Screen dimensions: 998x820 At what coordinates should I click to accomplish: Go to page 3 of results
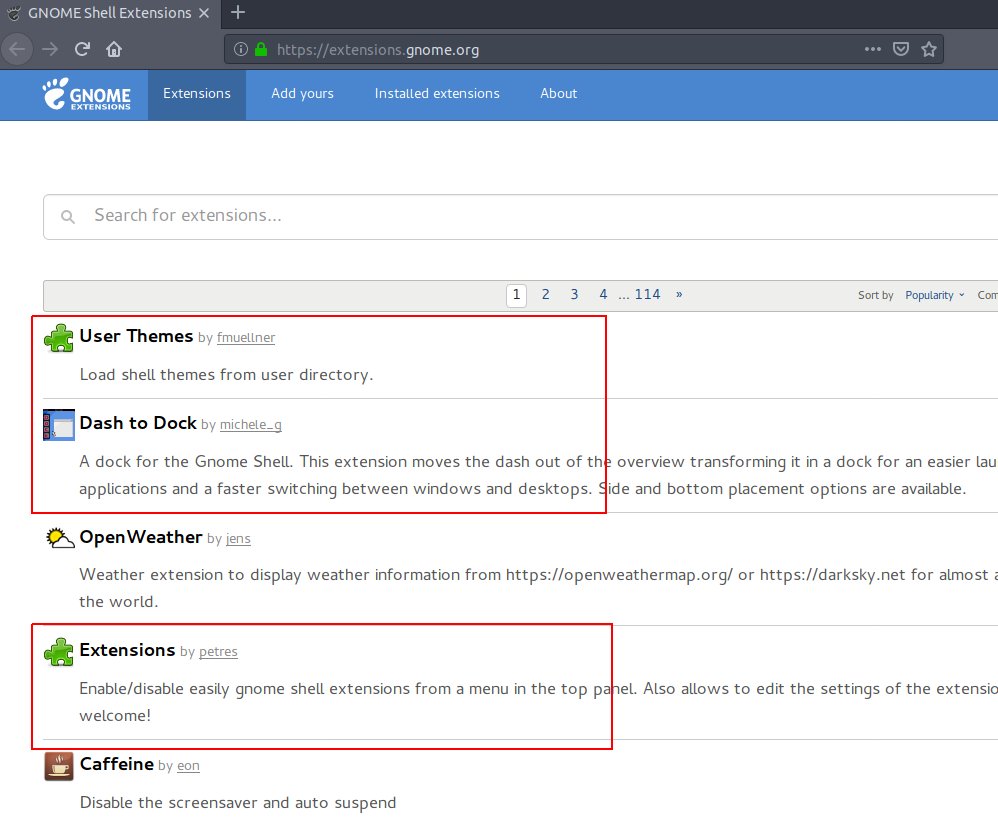point(574,295)
